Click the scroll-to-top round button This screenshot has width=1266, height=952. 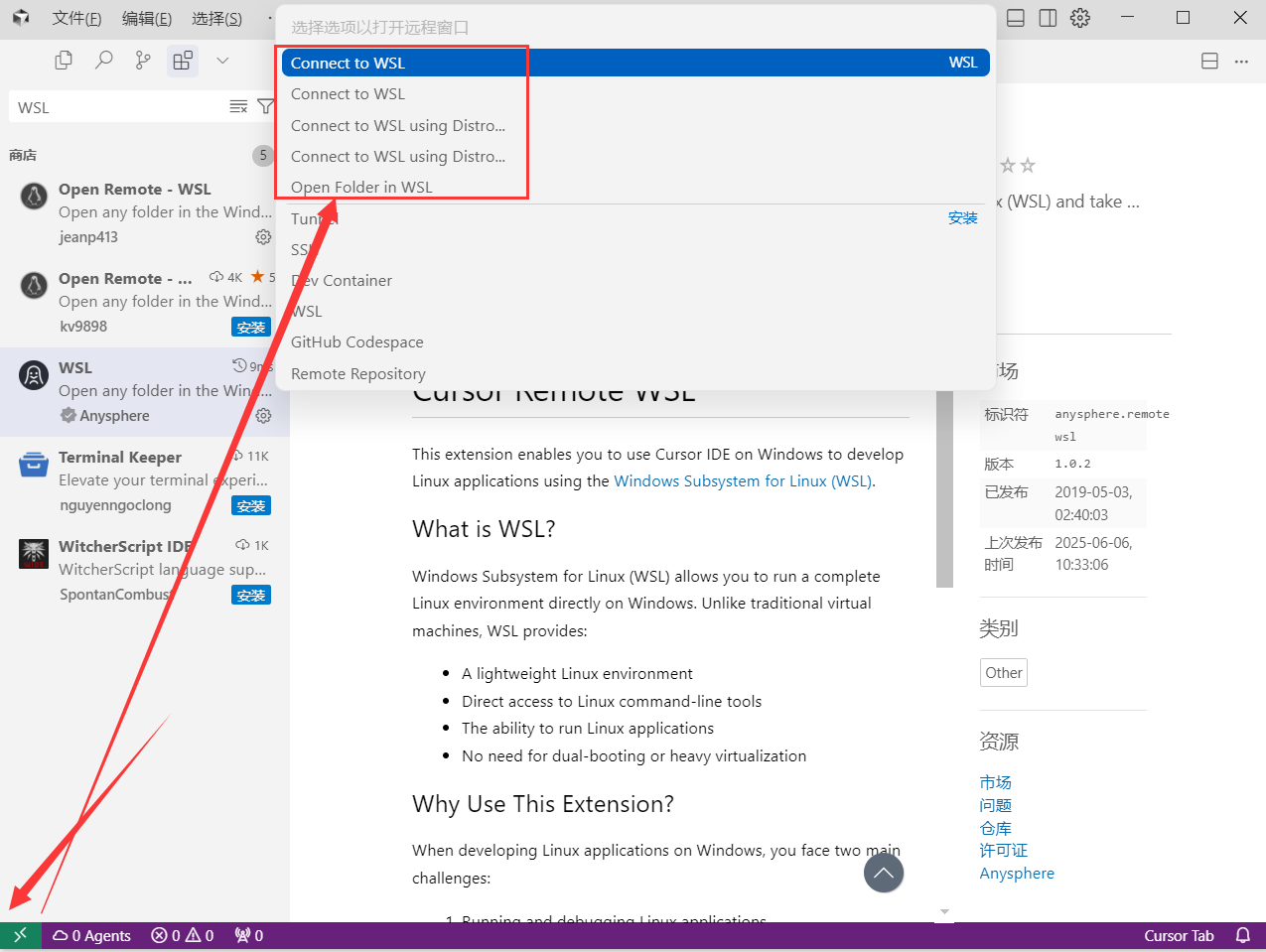pos(884,874)
